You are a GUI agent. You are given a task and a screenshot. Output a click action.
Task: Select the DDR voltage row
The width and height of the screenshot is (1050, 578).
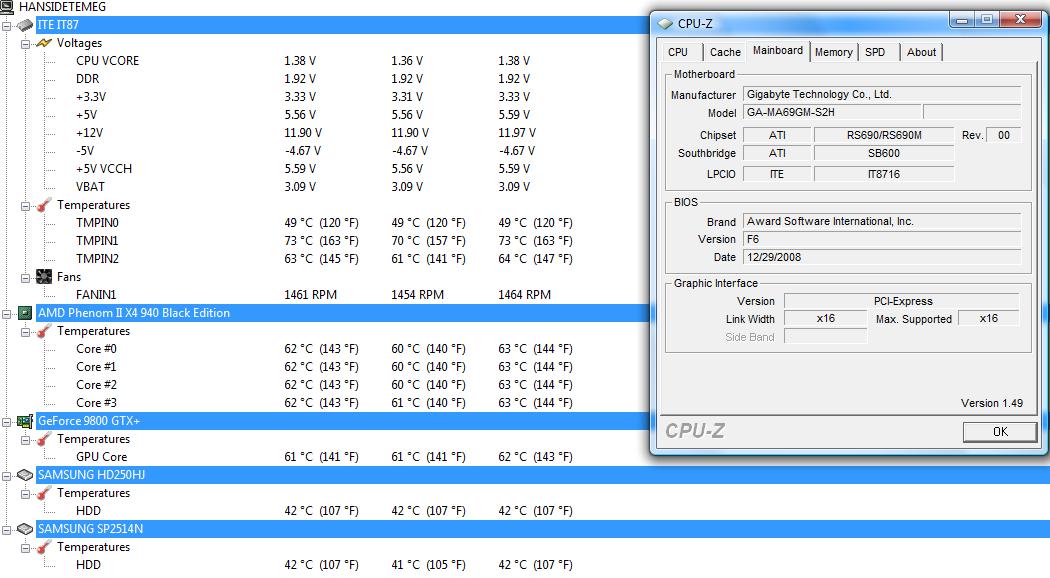(x=87, y=79)
